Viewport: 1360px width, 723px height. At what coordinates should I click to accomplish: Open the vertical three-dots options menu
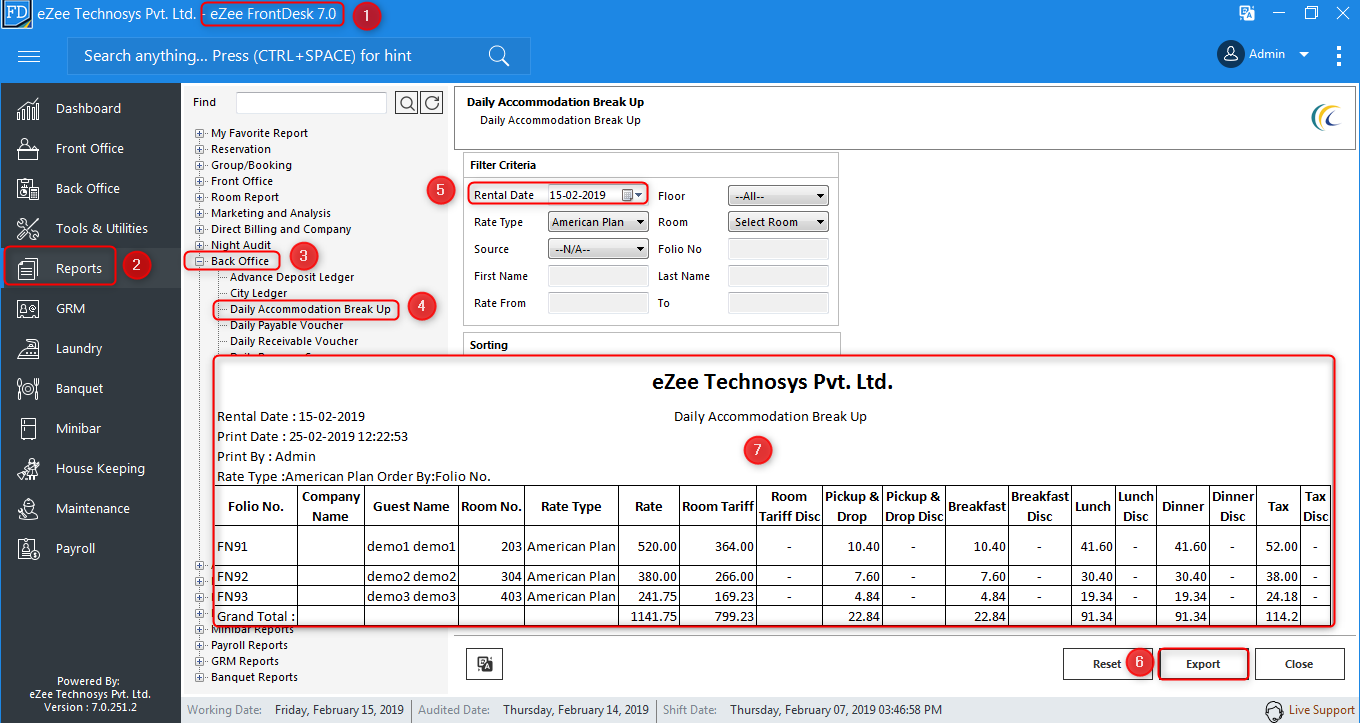click(1339, 55)
